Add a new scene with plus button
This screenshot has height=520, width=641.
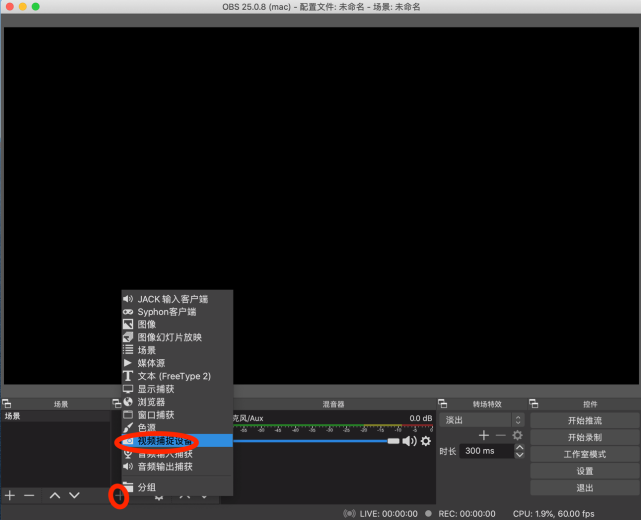tap(10, 495)
